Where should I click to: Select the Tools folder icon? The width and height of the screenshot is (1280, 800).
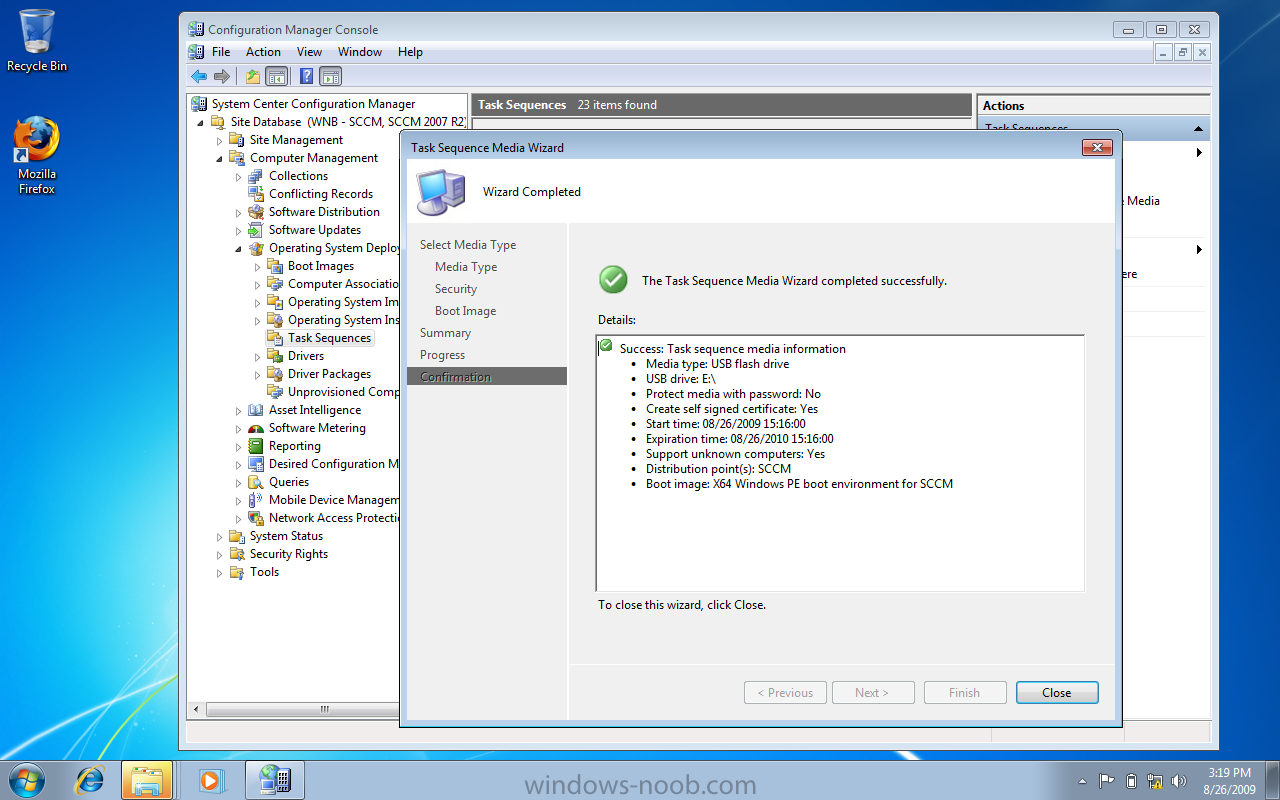point(237,572)
